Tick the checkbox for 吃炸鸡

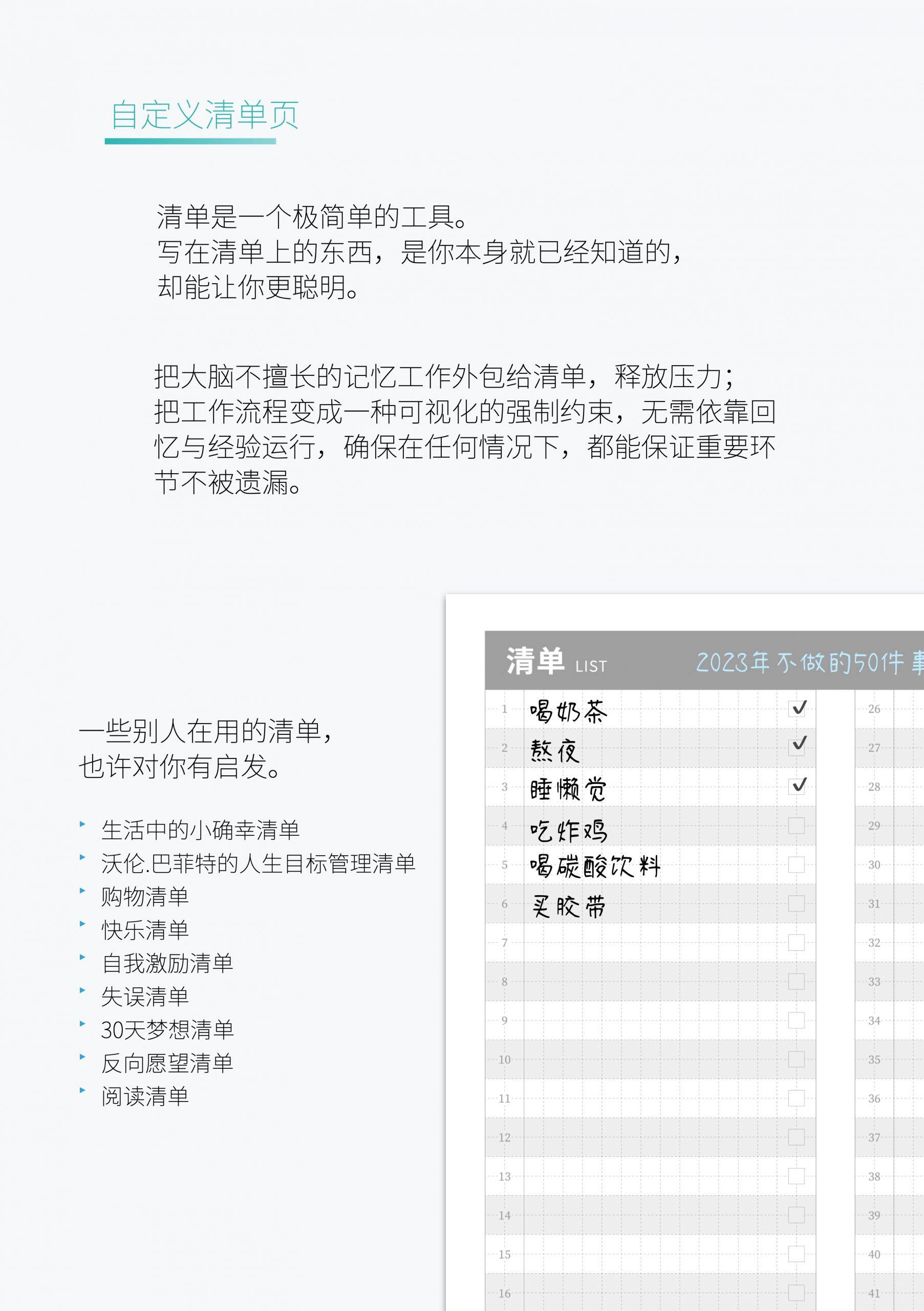pos(796,826)
